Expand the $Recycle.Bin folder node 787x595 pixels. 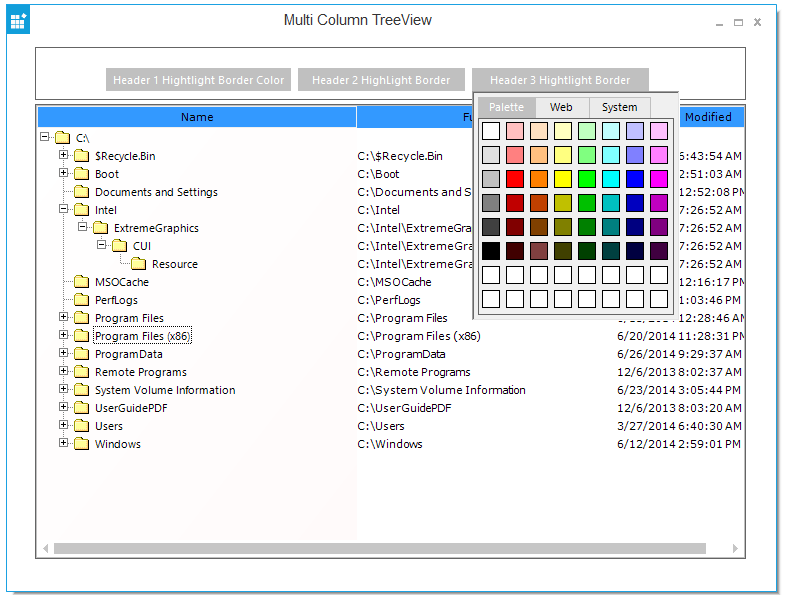[x=64, y=155]
